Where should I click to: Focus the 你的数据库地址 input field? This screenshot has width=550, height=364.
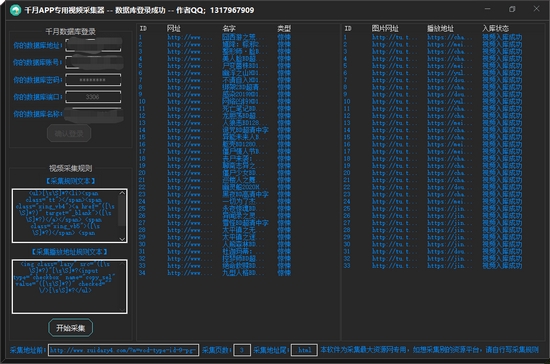pyautogui.click(x=93, y=46)
